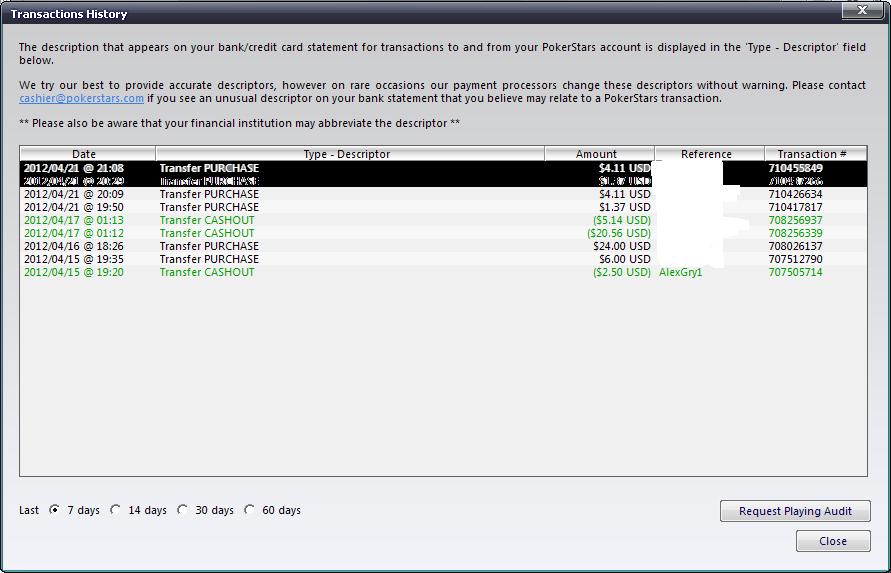Select row dated 2012/04/21 @ 19:50
The width and height of the screenshot is (891, 573).
click(x=443, y=207)
